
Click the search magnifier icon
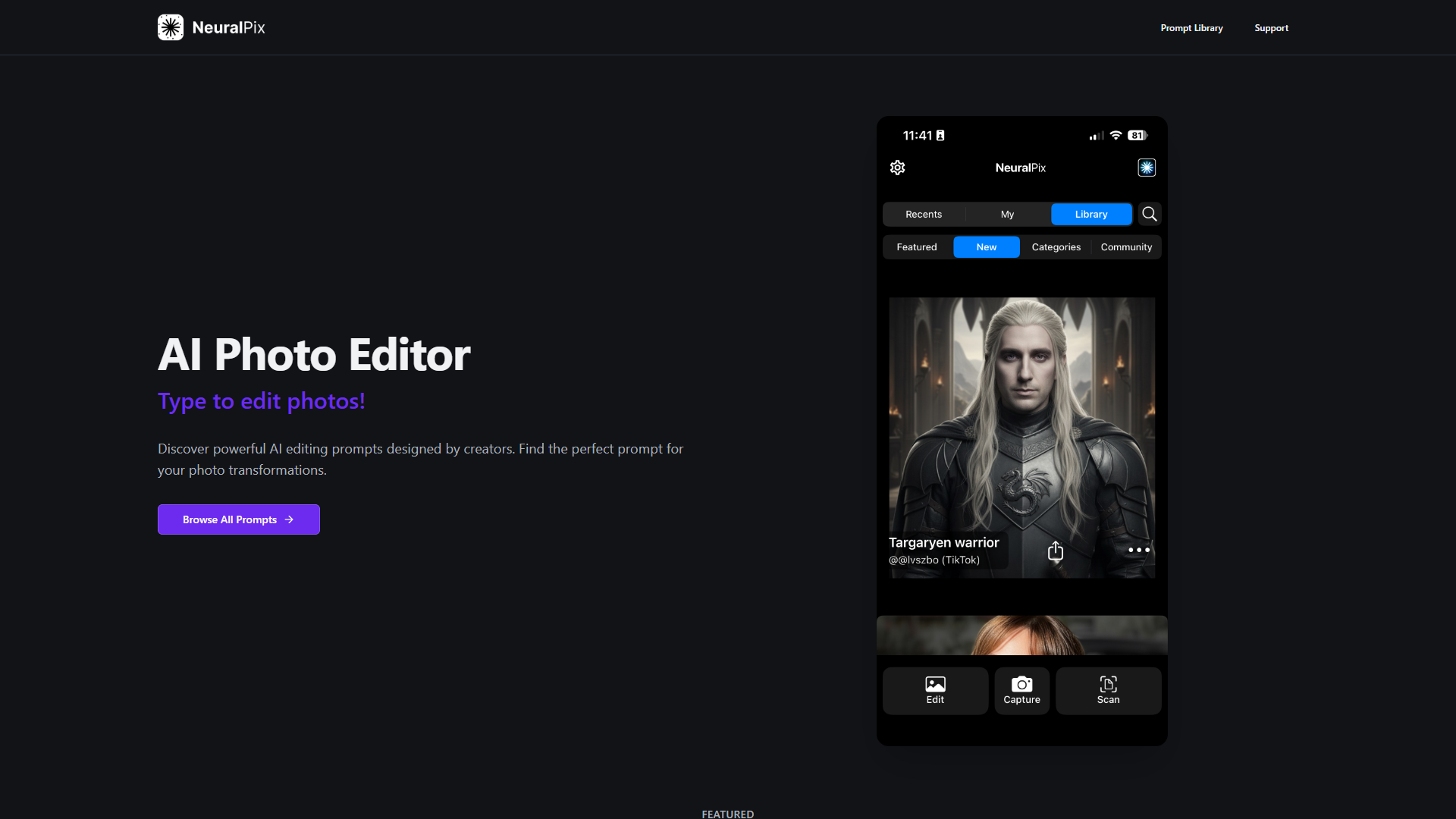click(1150, 214)
